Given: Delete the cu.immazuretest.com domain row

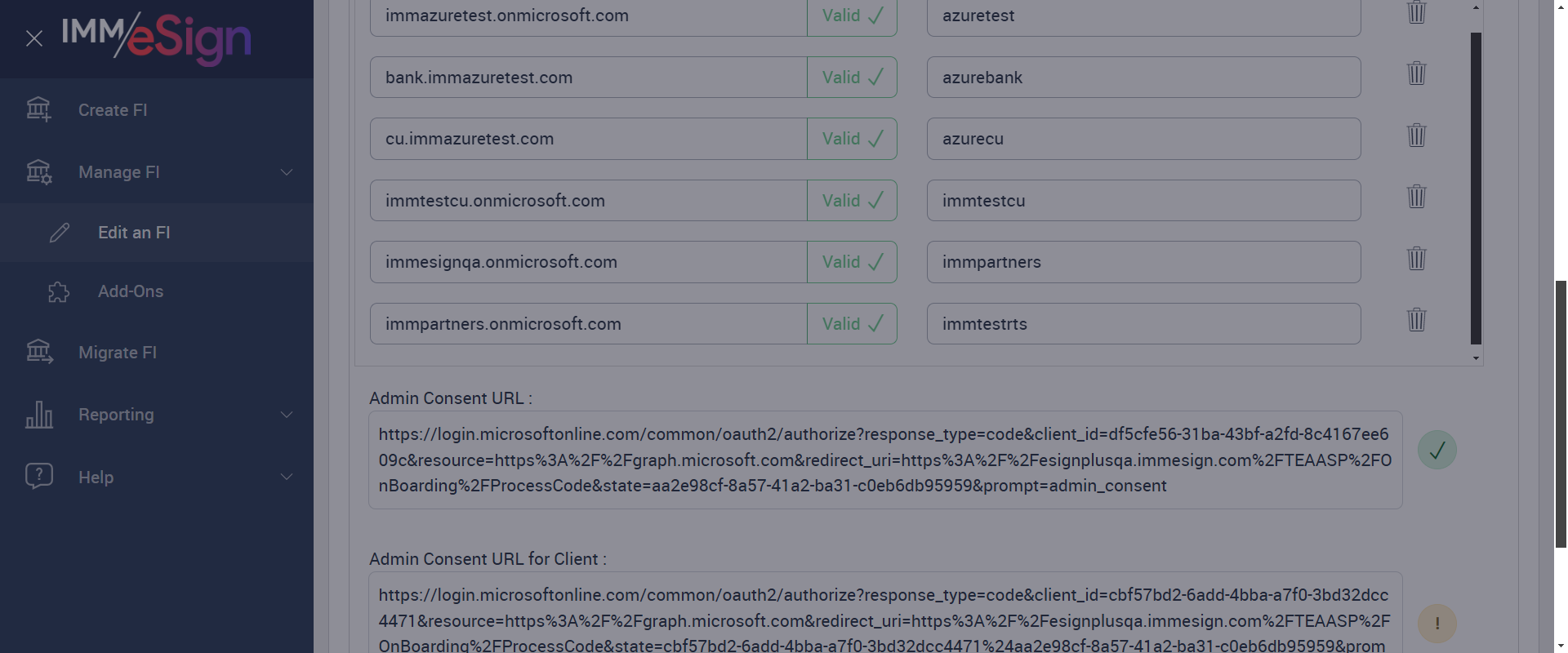Looking at the screenshot, I should (1416, 135).
